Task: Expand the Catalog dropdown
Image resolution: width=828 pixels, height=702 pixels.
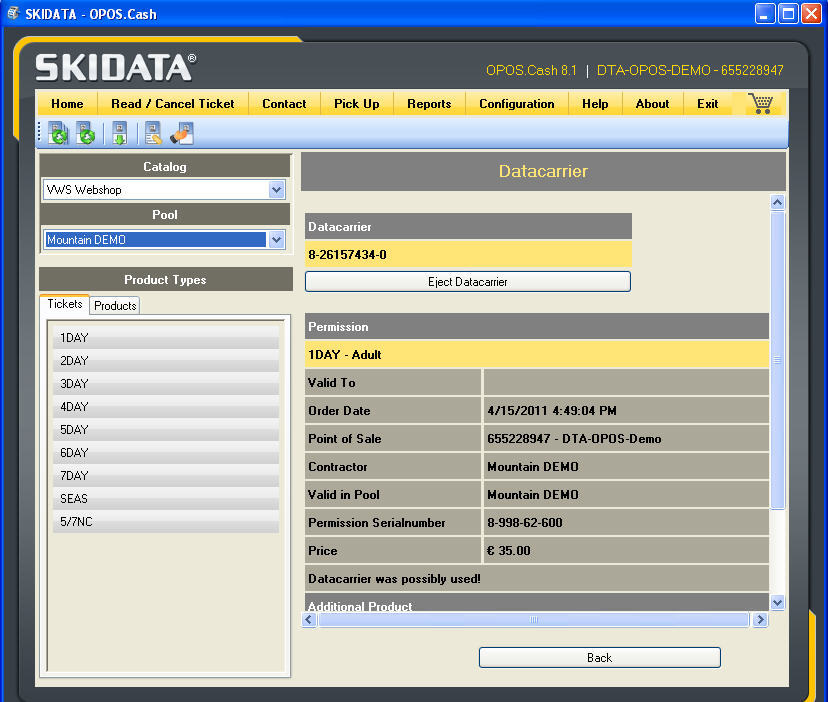Action: (x=277, y=190)
